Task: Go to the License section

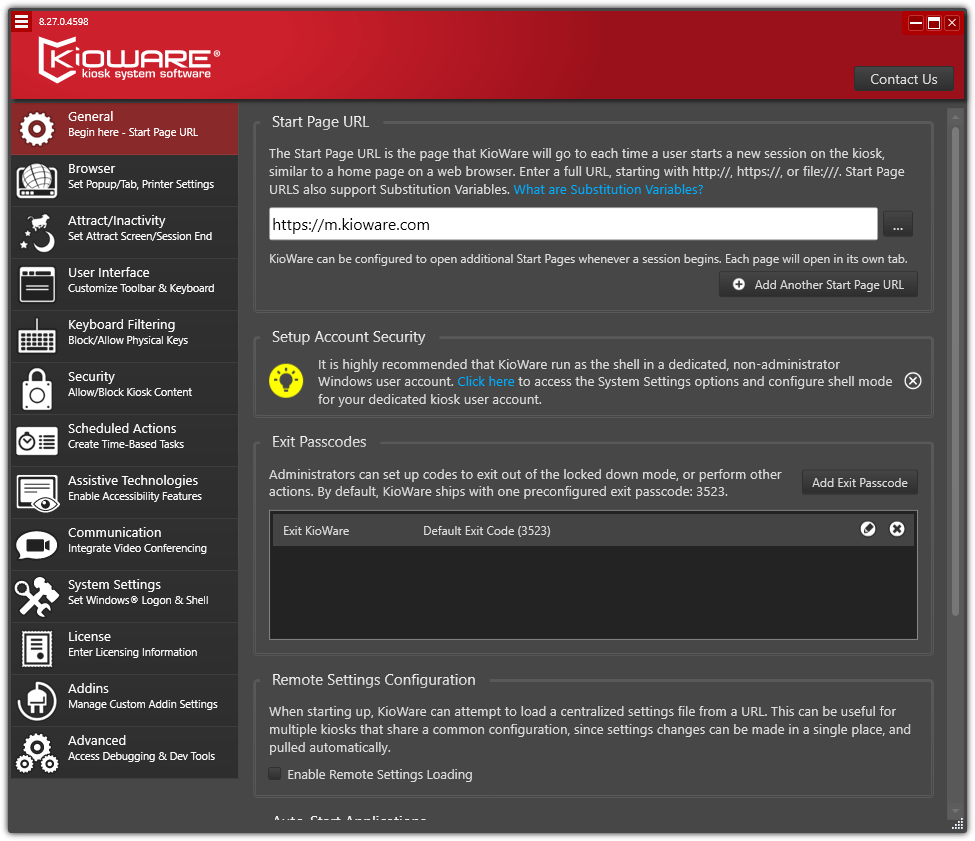Action: tap(124, 650)
